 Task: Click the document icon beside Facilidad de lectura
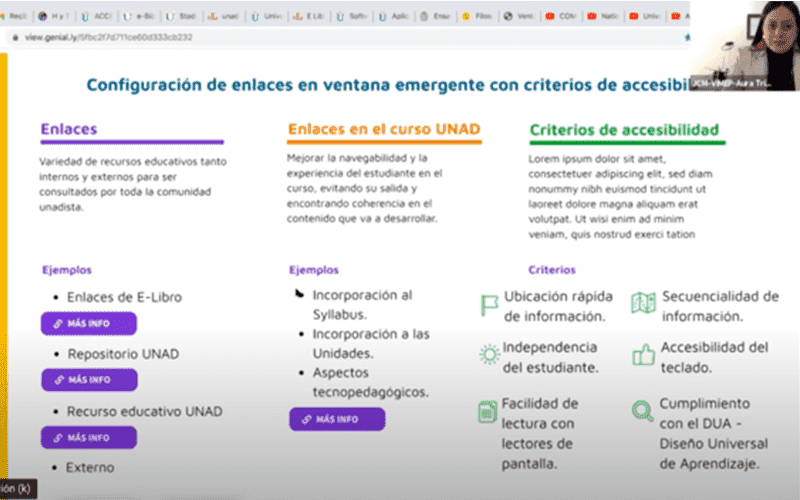point(487,412)
